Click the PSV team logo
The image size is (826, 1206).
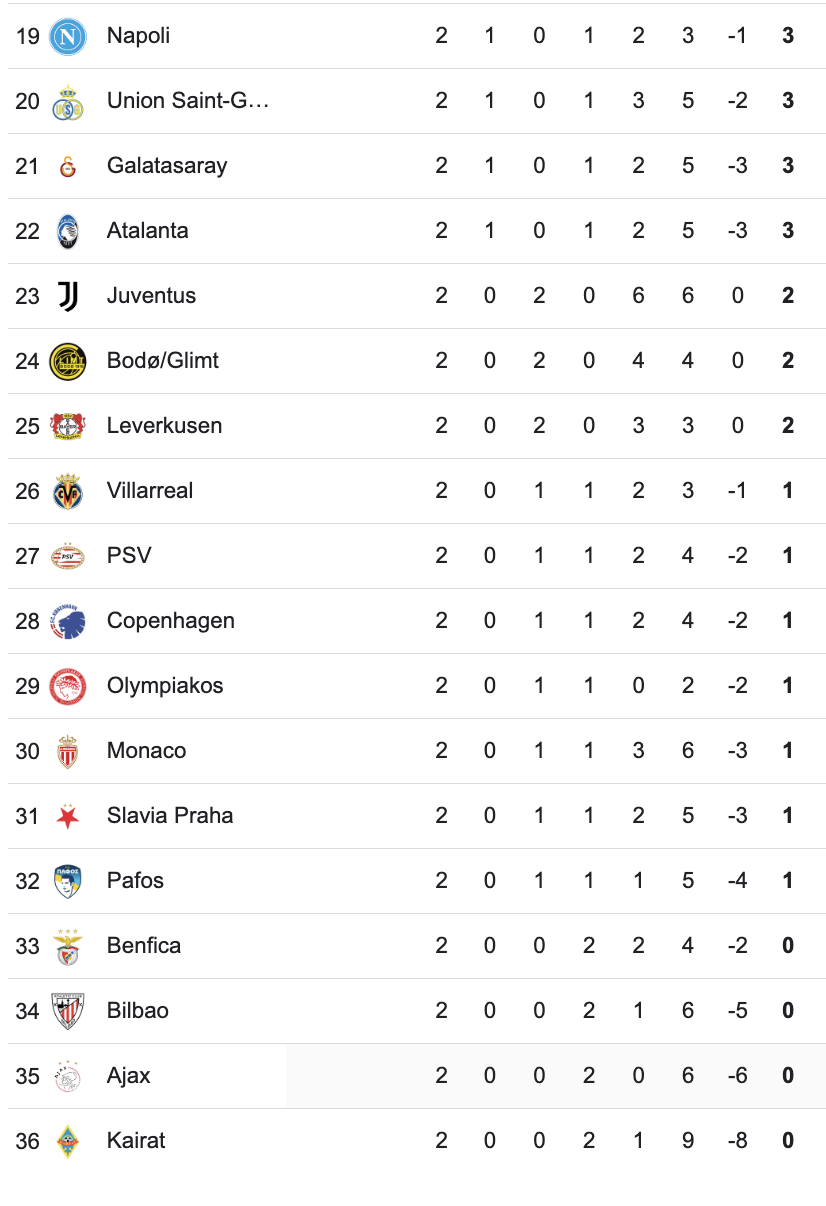(x=68, y=556)
